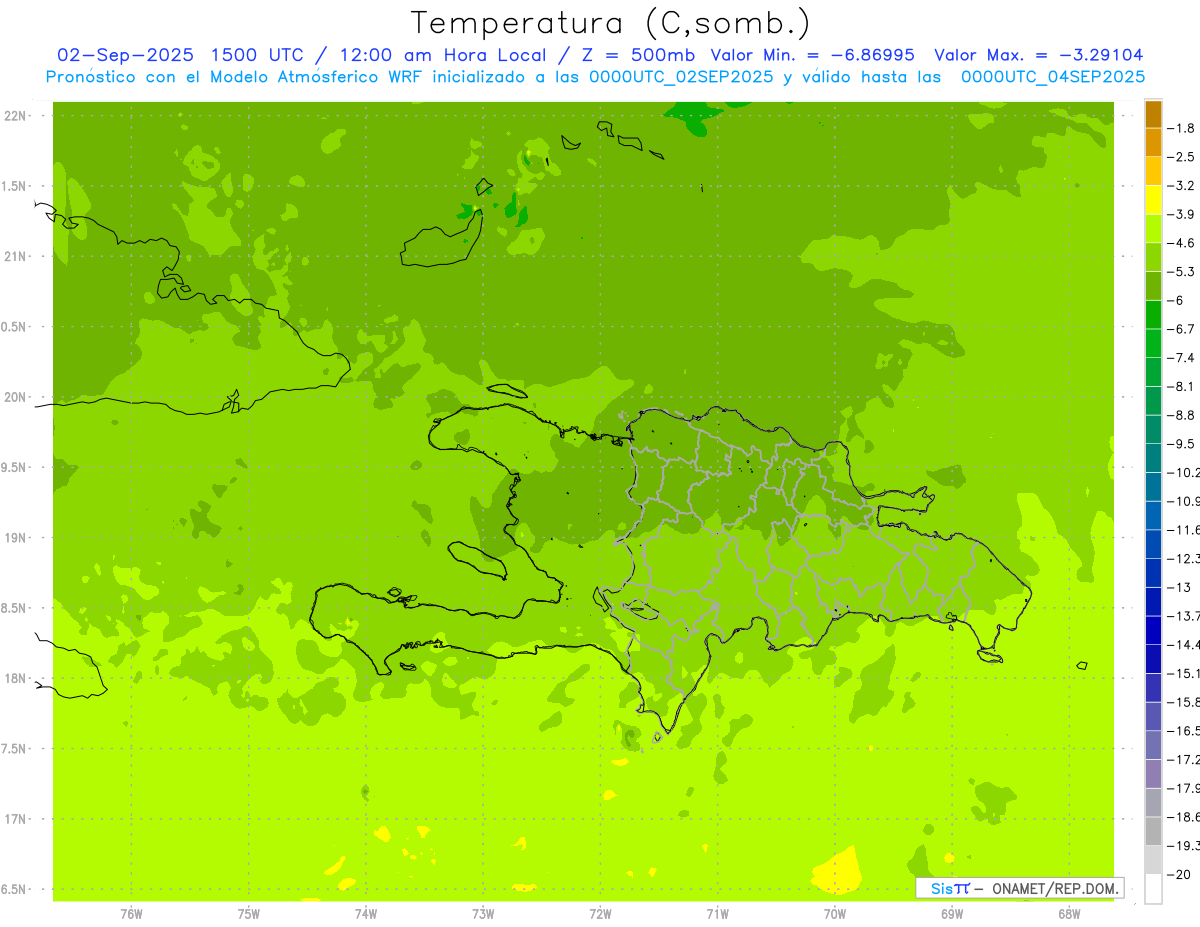Click the '21N' latitude label
The image size is (1200, 927).
[x=15, y=256]
